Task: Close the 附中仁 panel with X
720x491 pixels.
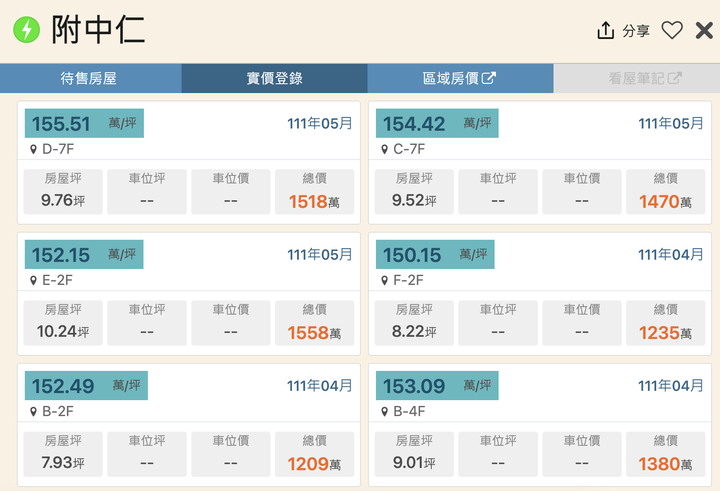Action: click(704, 31)
